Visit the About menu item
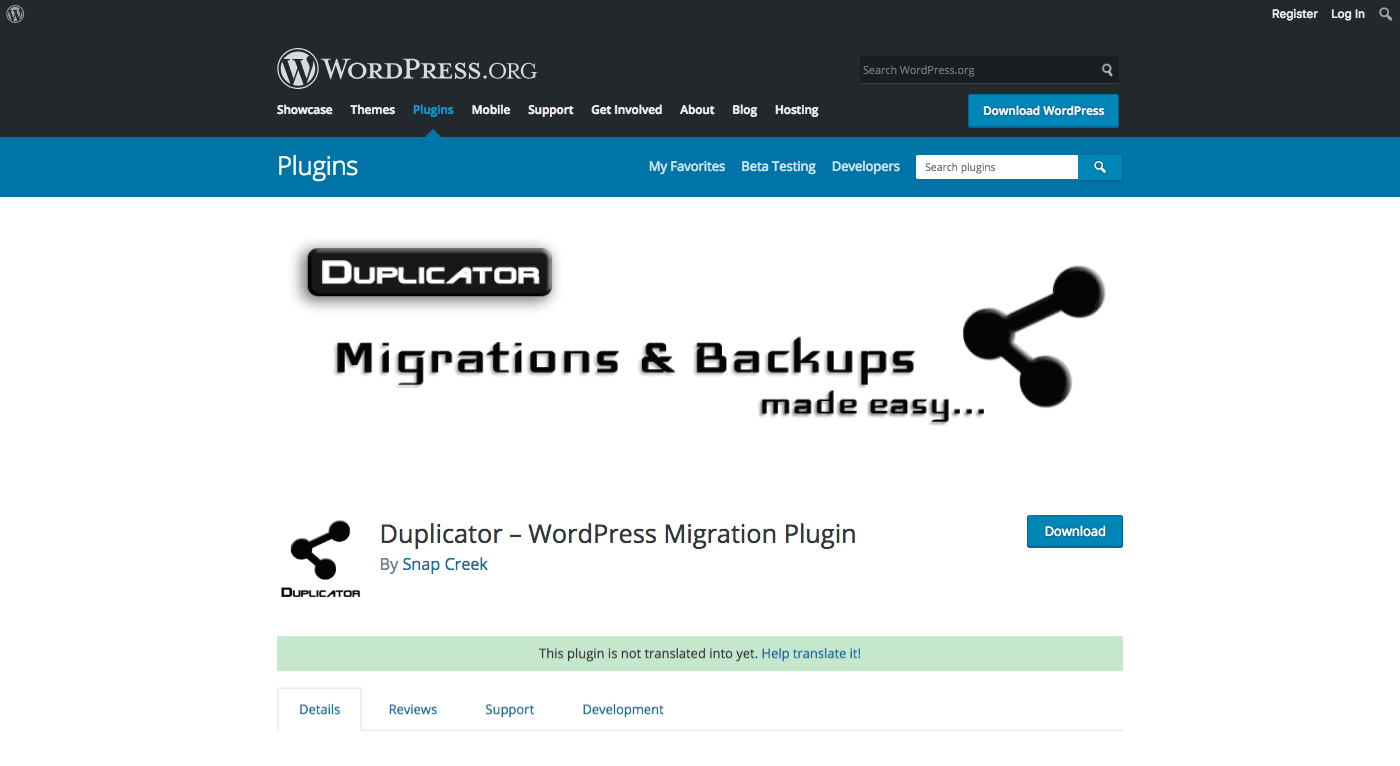 coord(697,110)
